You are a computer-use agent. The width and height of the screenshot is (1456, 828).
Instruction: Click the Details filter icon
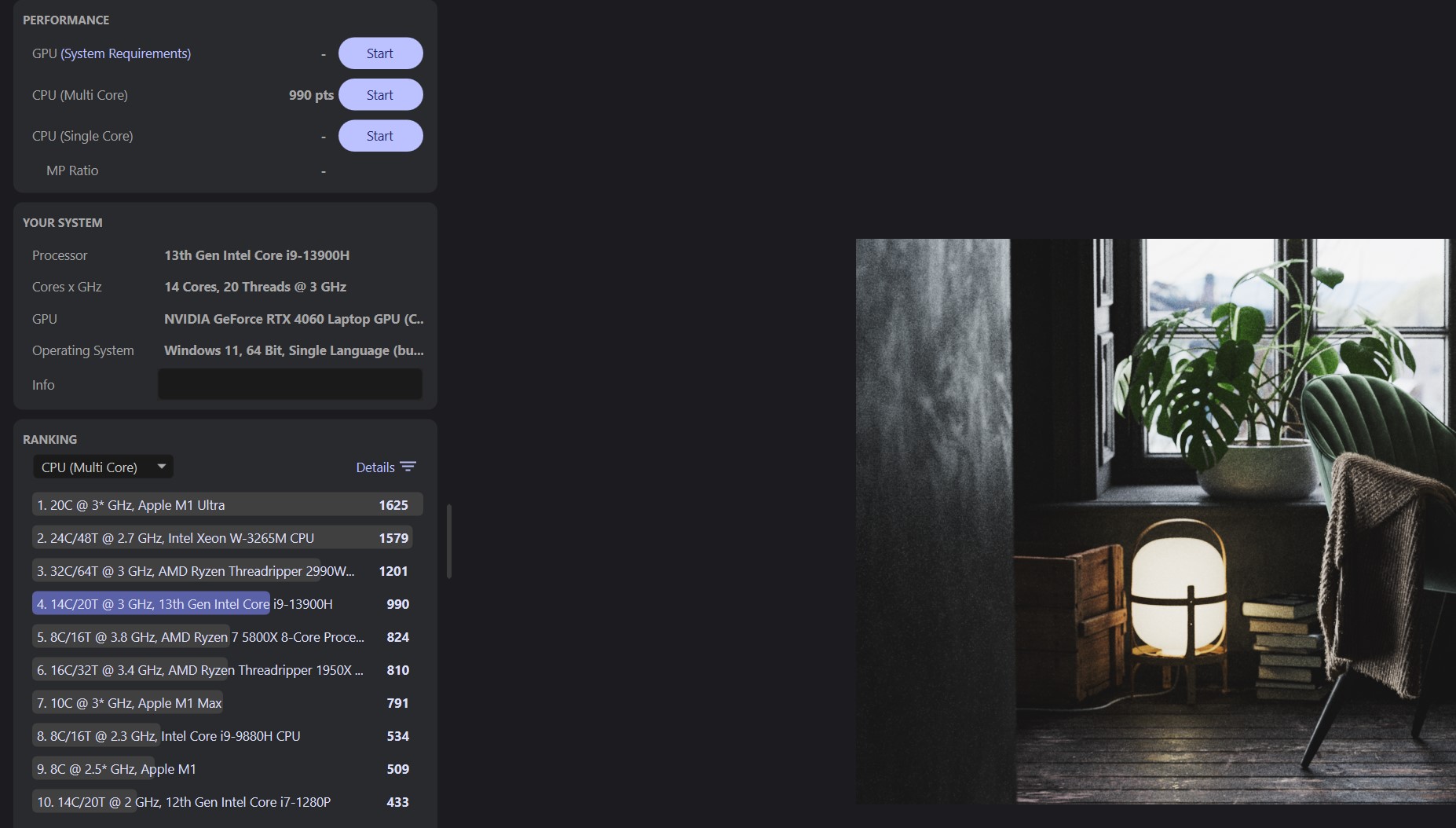408,467
